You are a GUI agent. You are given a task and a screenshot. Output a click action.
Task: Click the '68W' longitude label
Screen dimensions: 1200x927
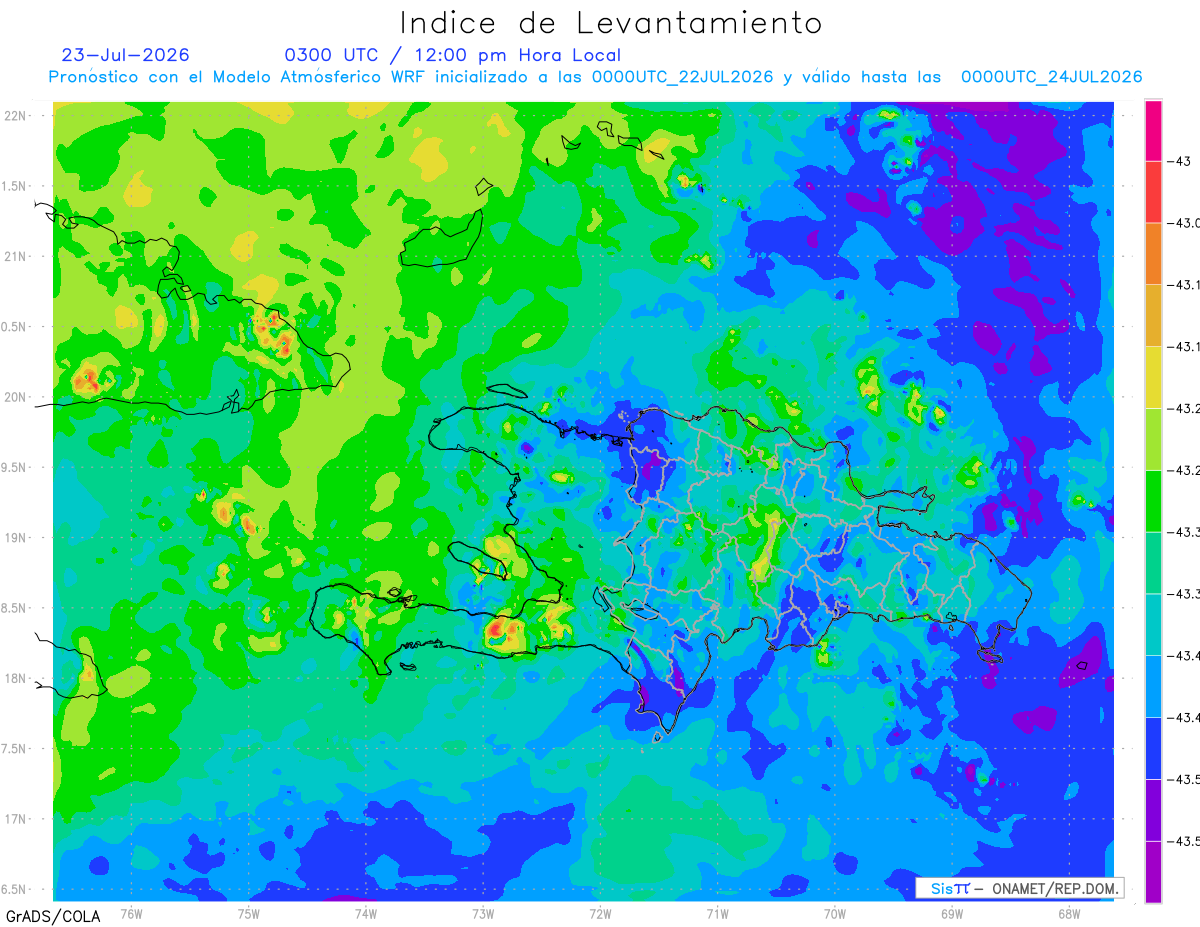point(1069,914)
